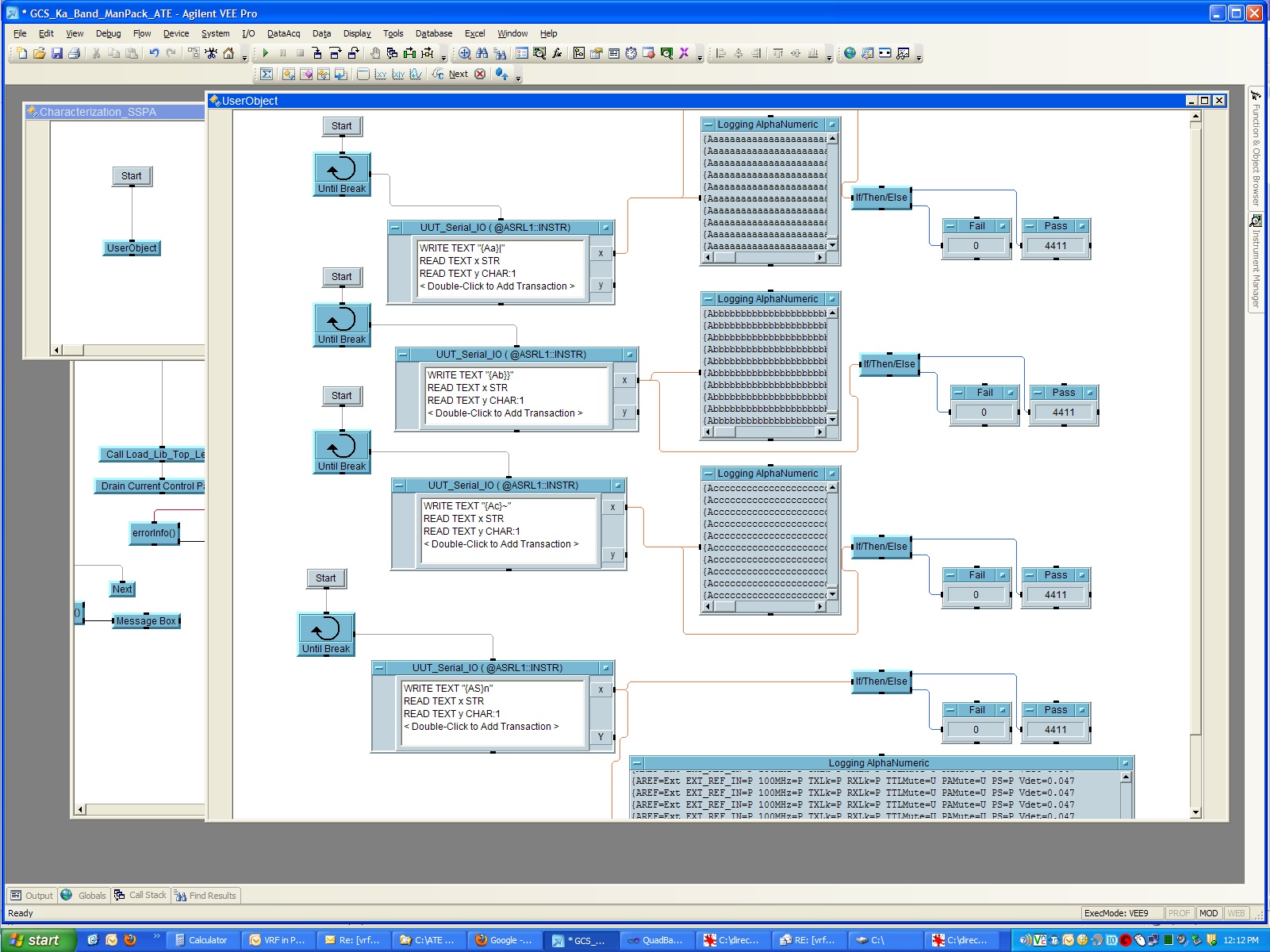Click the Home icon in the toolbar
Screen dimensions: 1270x952
coord(229,53)
